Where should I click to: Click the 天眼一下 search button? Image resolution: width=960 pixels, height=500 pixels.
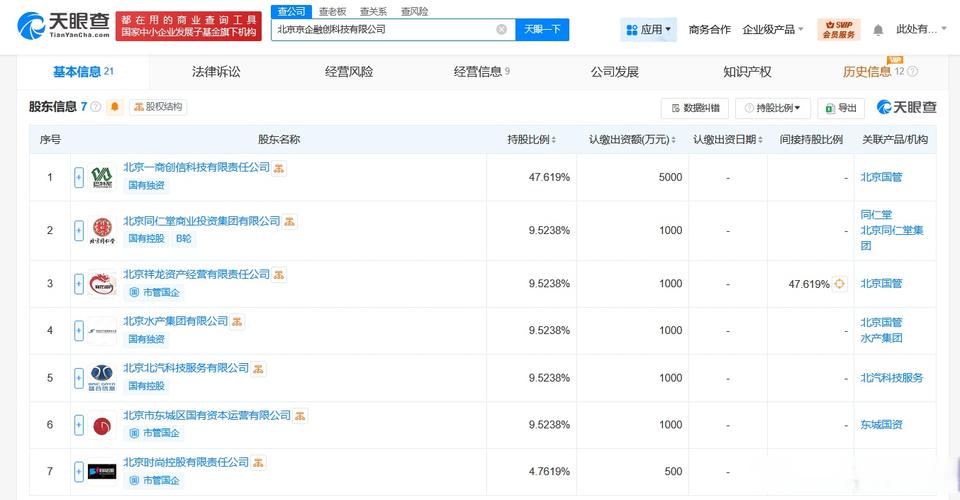tap(542, 29)
